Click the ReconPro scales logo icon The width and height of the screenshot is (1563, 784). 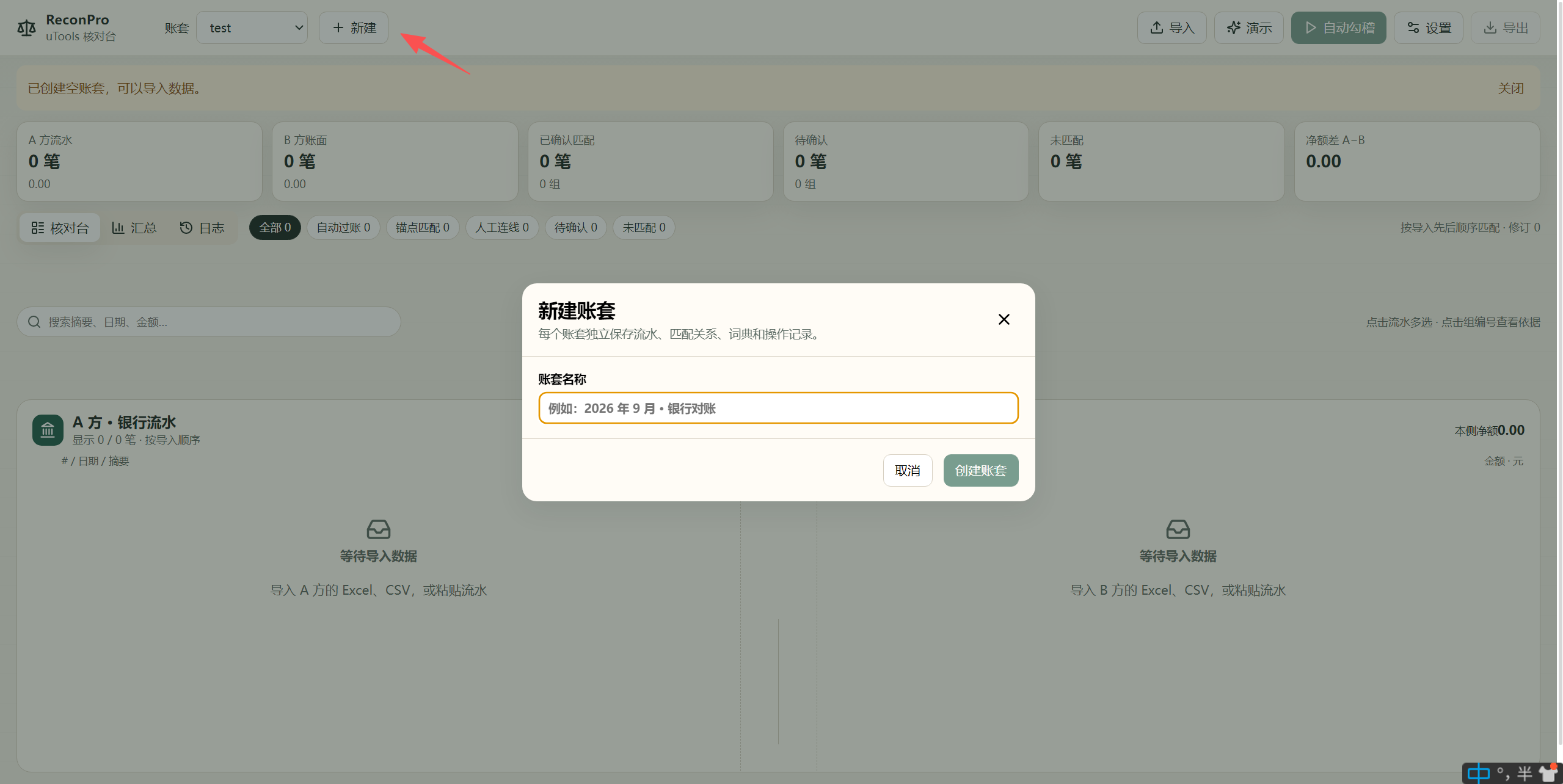(x=26, y=28)
